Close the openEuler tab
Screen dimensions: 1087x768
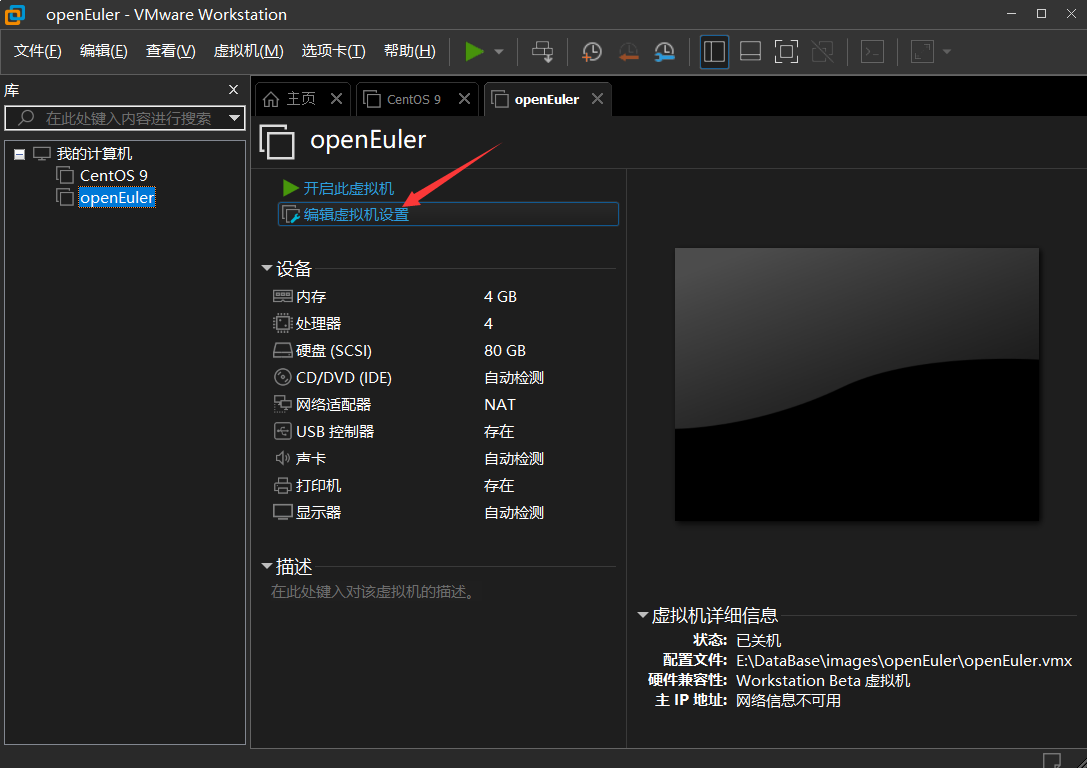click(598, 98)
